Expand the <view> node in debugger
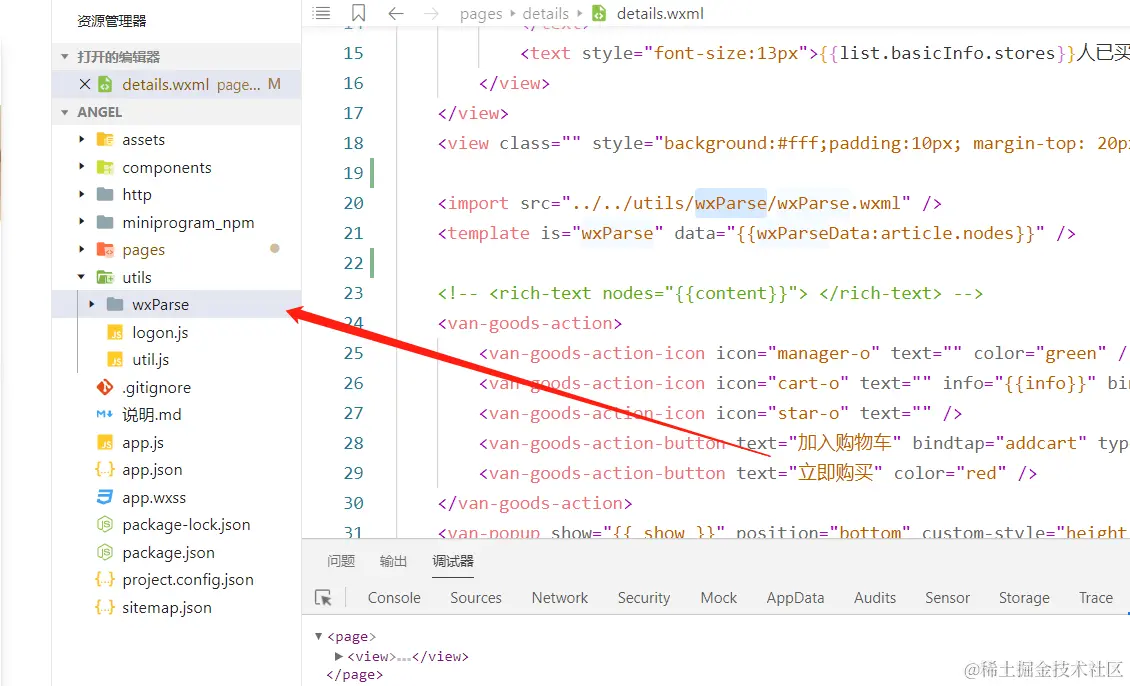The height and width of the screenshot is (686, 1130). 339,656
